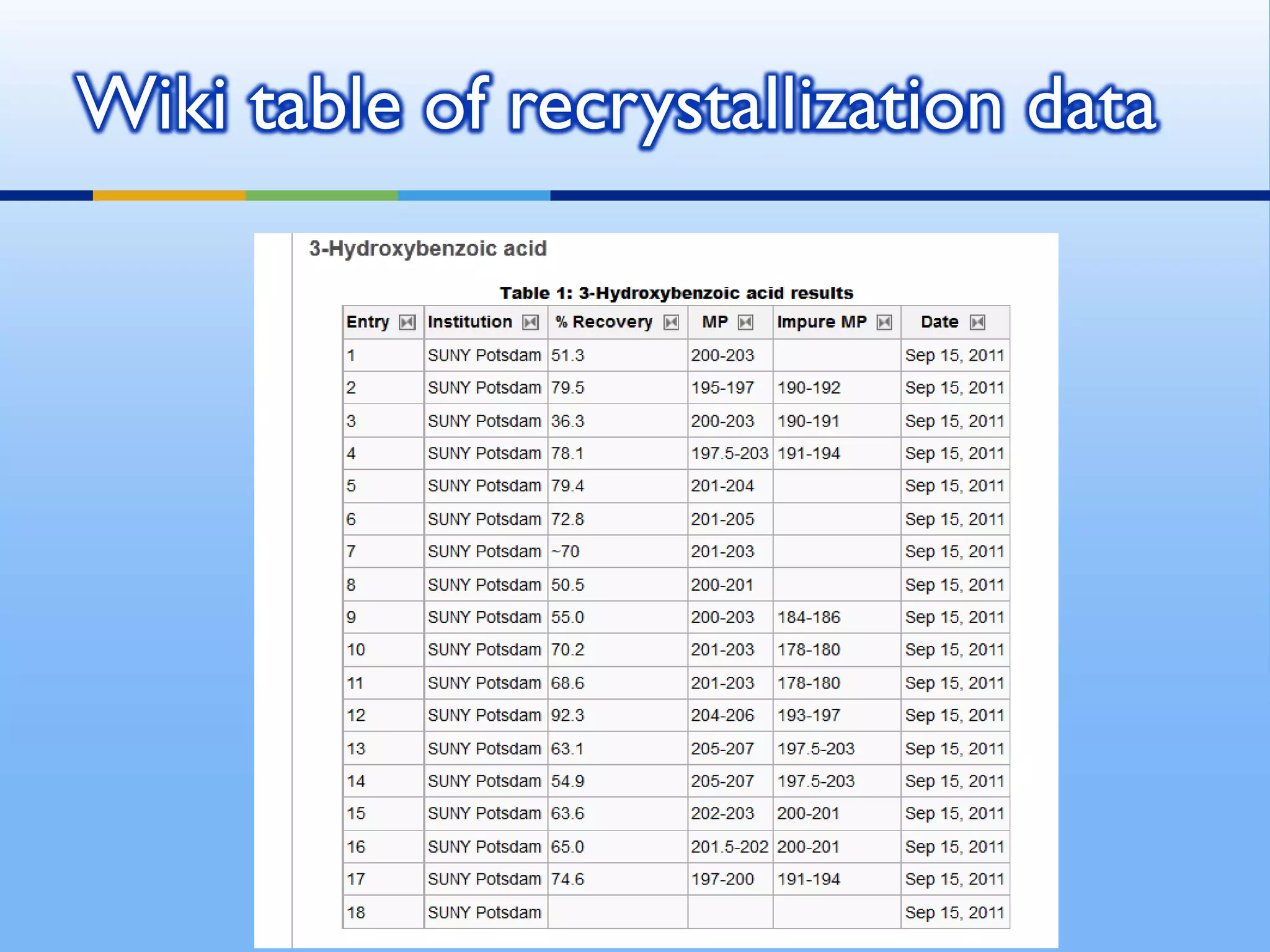Click recovery value 68.6 in entry 11
This screenshot has height=952, width=1270.
[x=567, y=683]
